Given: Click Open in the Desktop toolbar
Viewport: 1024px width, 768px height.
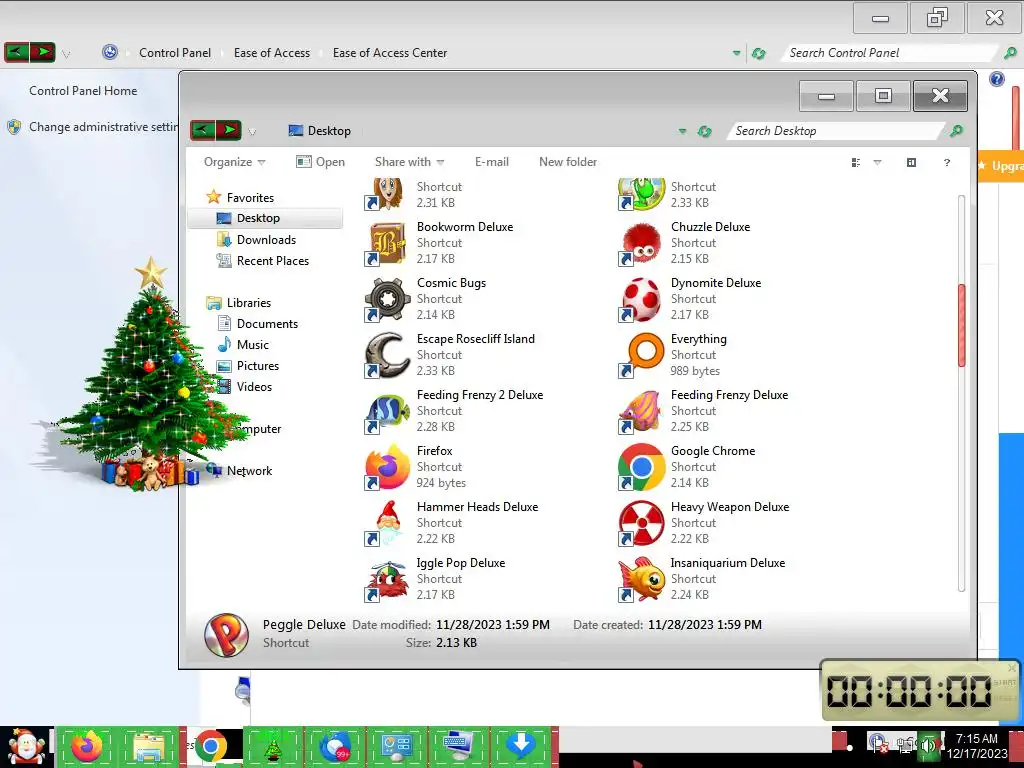Looking at the screenshot, I should pyautogui.click(x=321, y=162).
